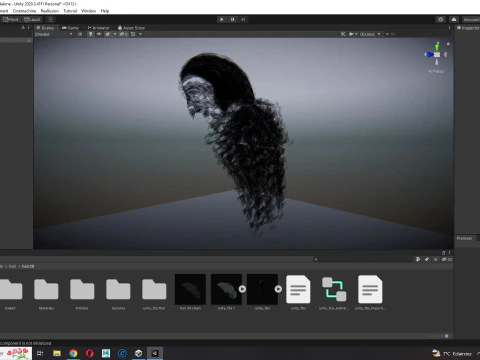The image size is (480, 360).
Task: Open Task View on taskbar
Action: tap(40, 353)
